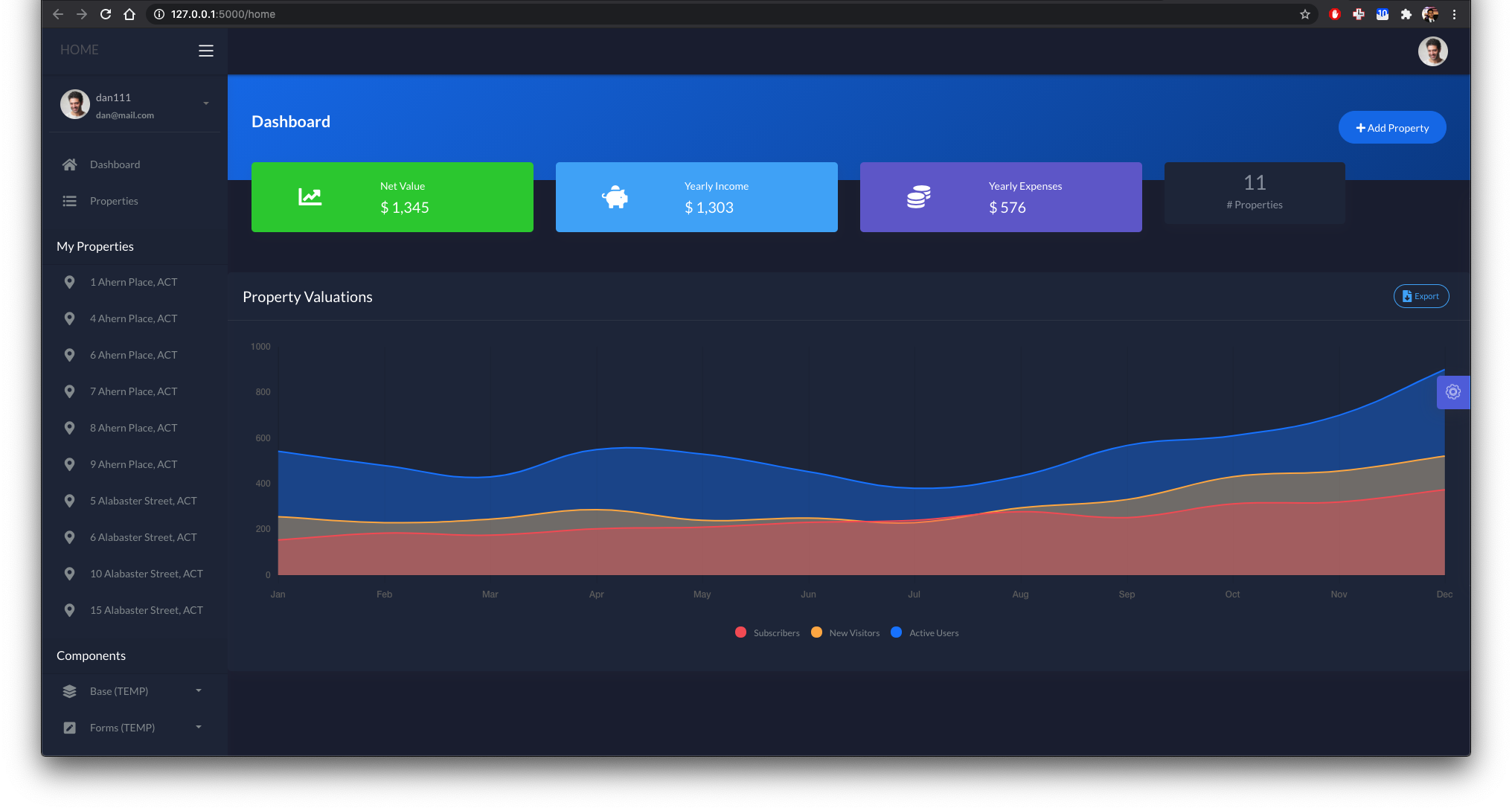
Task: Expand the Forms (TEMP) components menu
Action: pyautogui.click(x=199, y=728)
